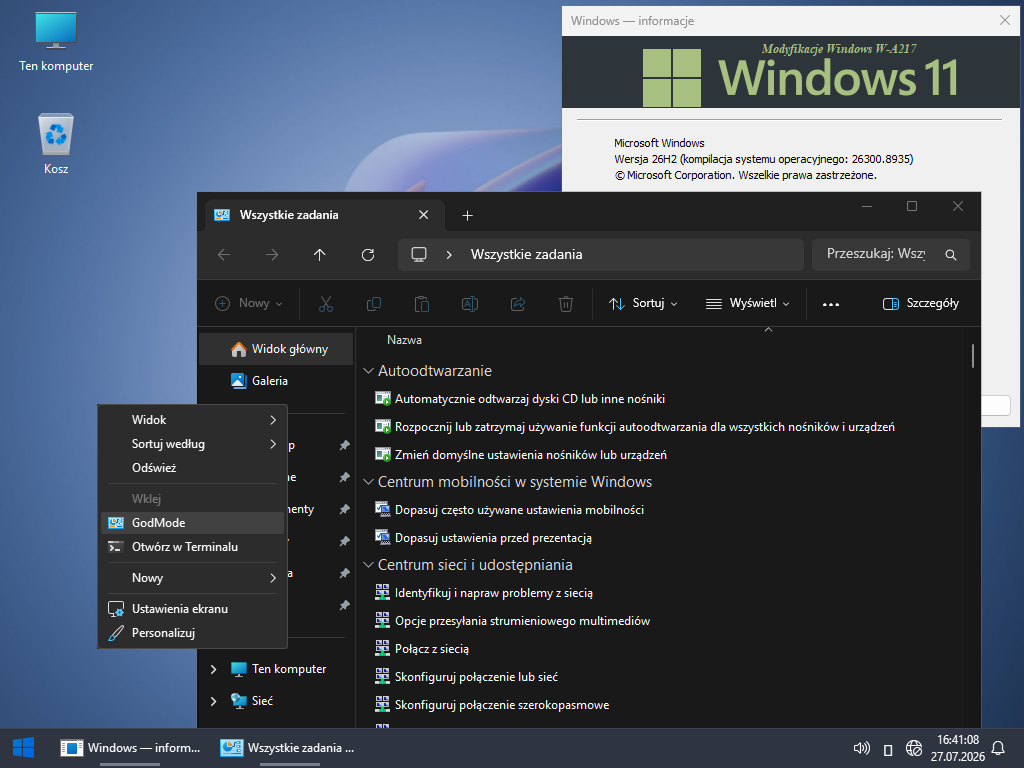Open Rozpocznij lub zatrzymaj używanie funkcji autoodtwarzania
This screenshot has height=768, width=1024.
point(635,427)
